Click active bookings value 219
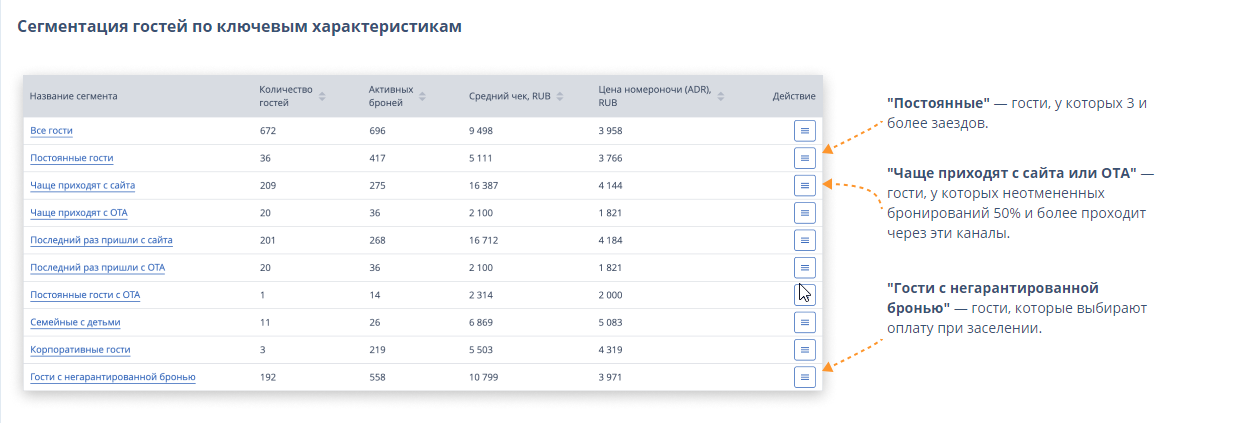 (x=377, y=350)
